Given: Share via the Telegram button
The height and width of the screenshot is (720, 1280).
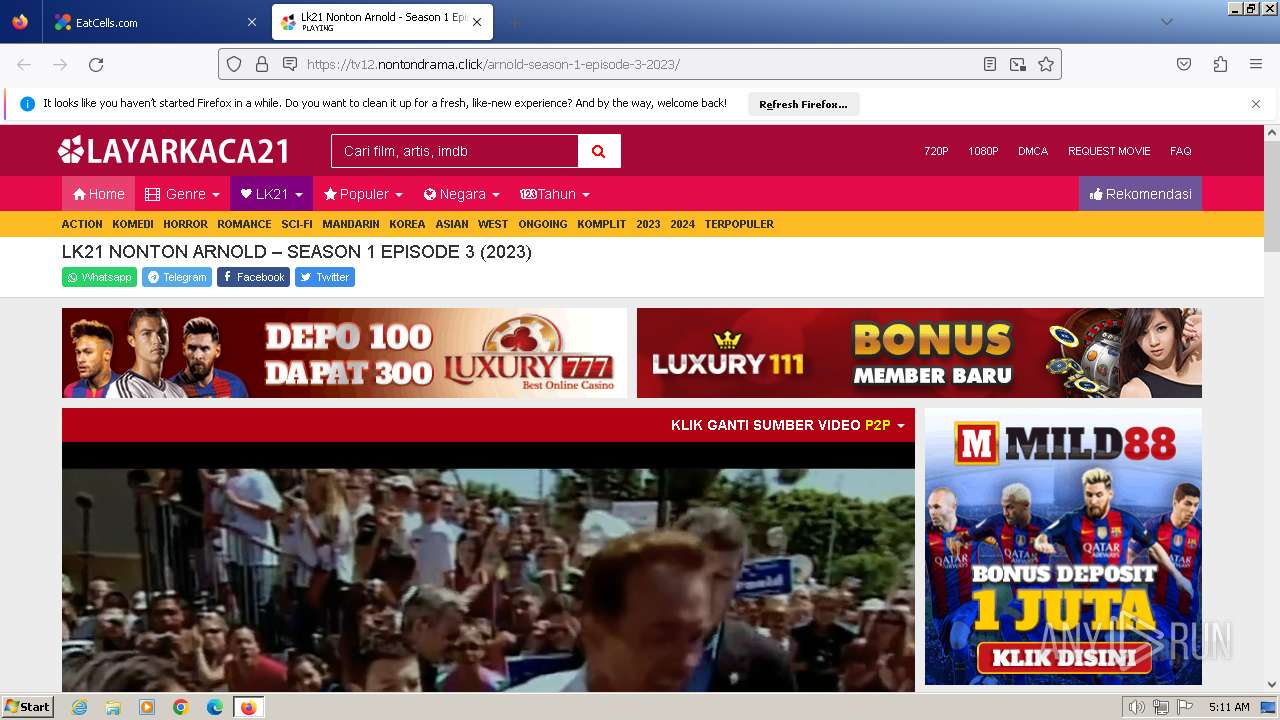Looking at the screenshot, I should click(177, 277).
